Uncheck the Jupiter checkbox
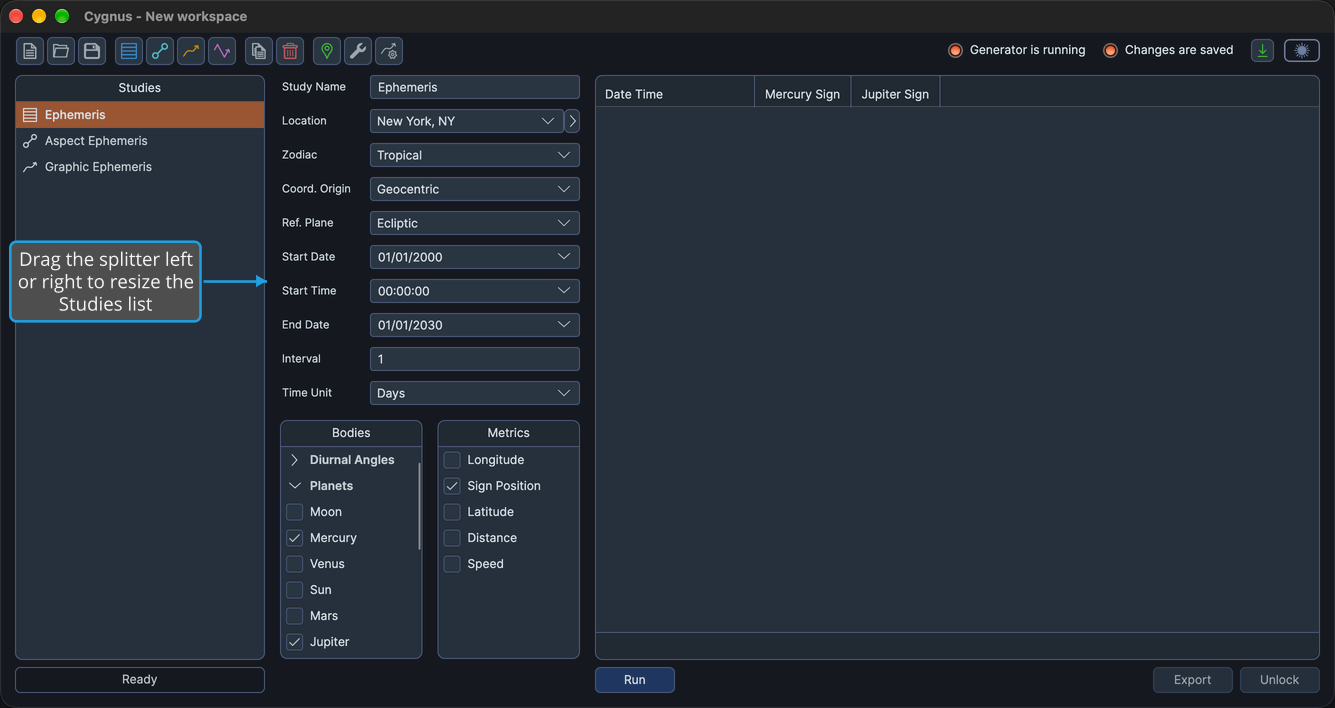1335x708 pixels. pyautogui.click(x=295, y=642)
